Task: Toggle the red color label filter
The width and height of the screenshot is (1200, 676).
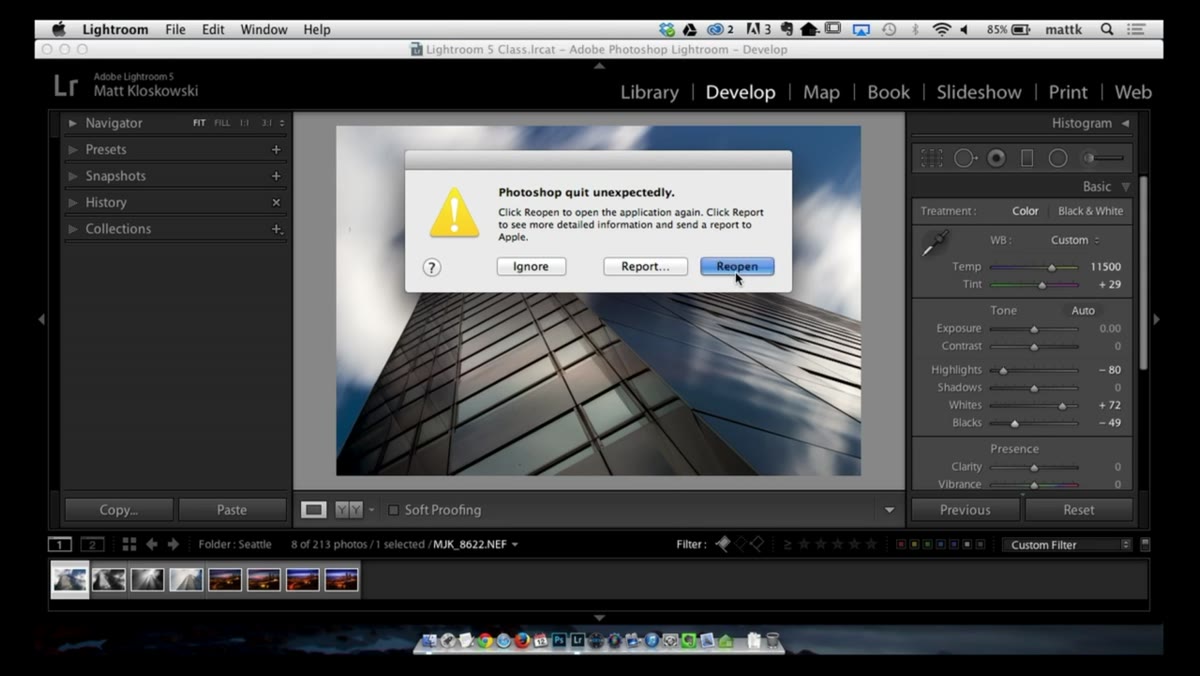Action: [x=901, y=545]
